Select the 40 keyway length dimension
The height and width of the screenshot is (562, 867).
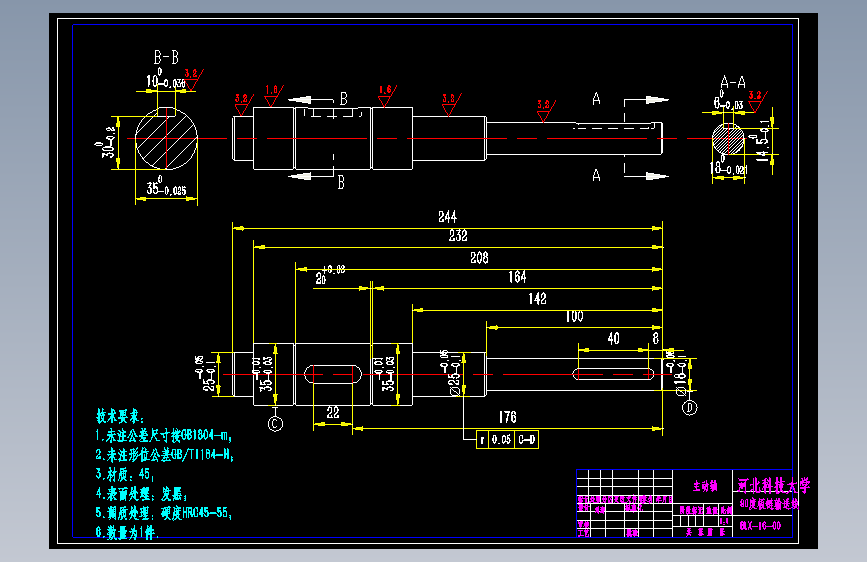(x=614, y=339)
